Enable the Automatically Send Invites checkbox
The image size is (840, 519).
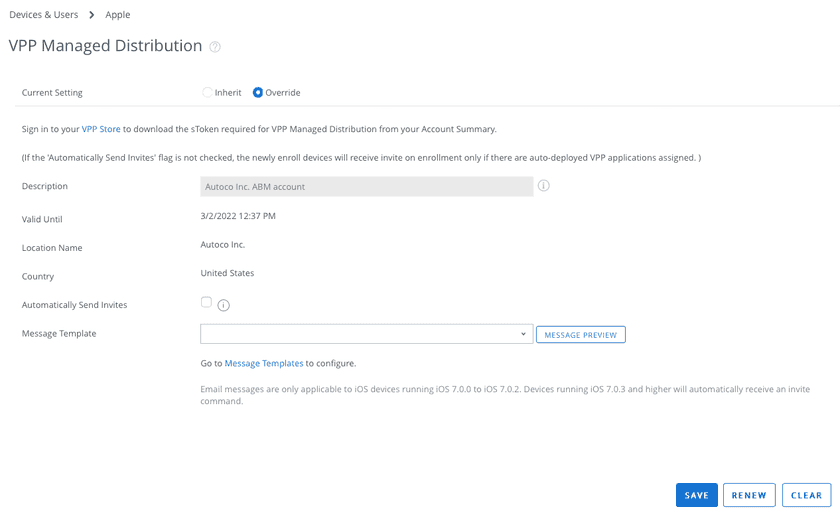[x=206, y=302]
